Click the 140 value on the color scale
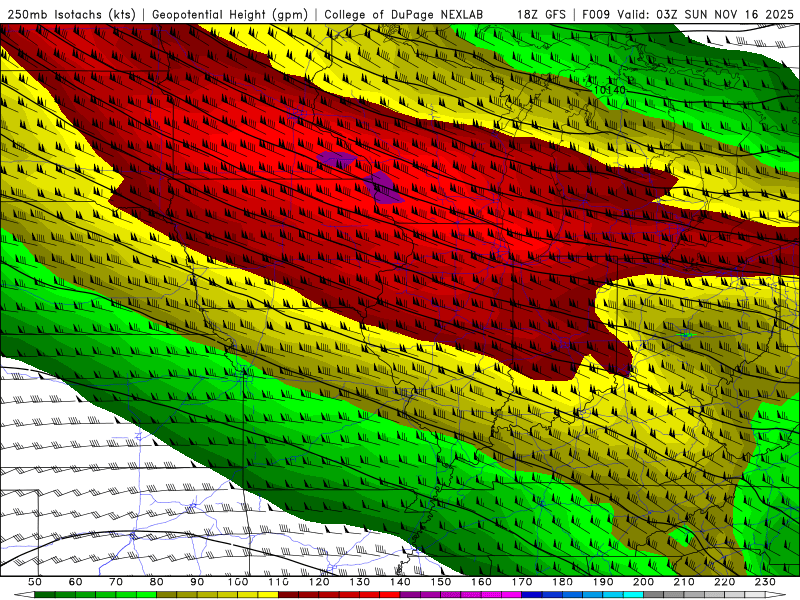Image resolution: width=800 pixels, height=600 pixels. tap(400, 582)
